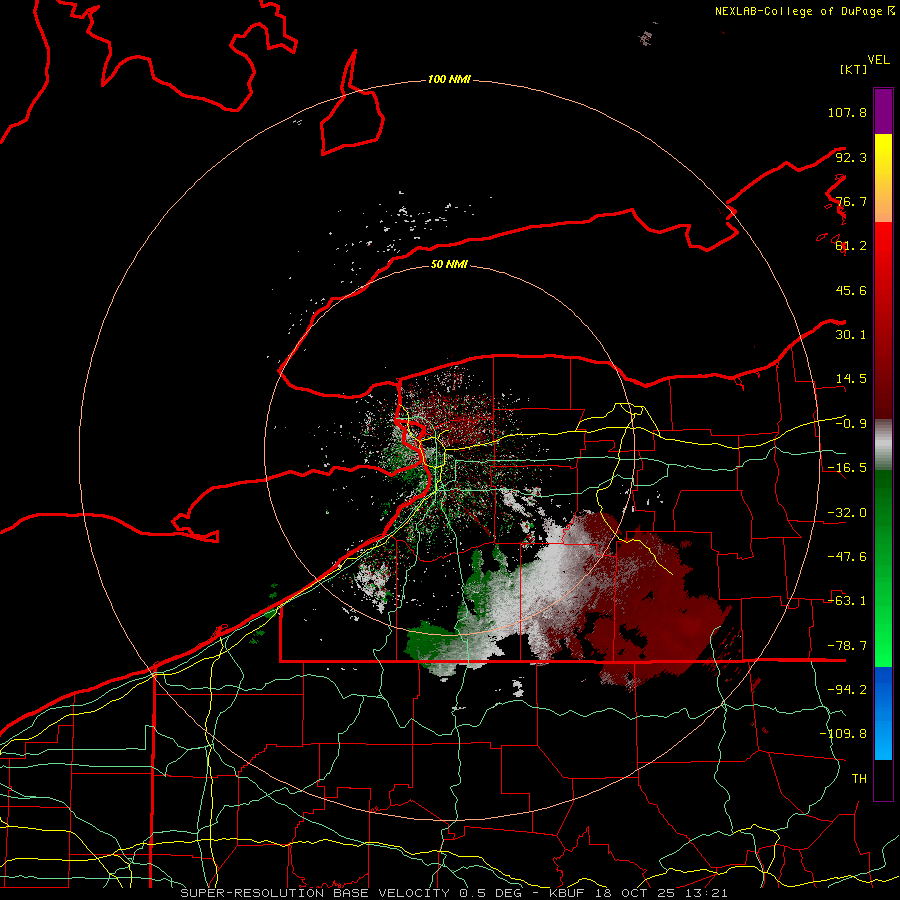This screenshot has height=900, width=900.
Task: Click the -63.1 velocity scale value
Action: click(847, 601)
